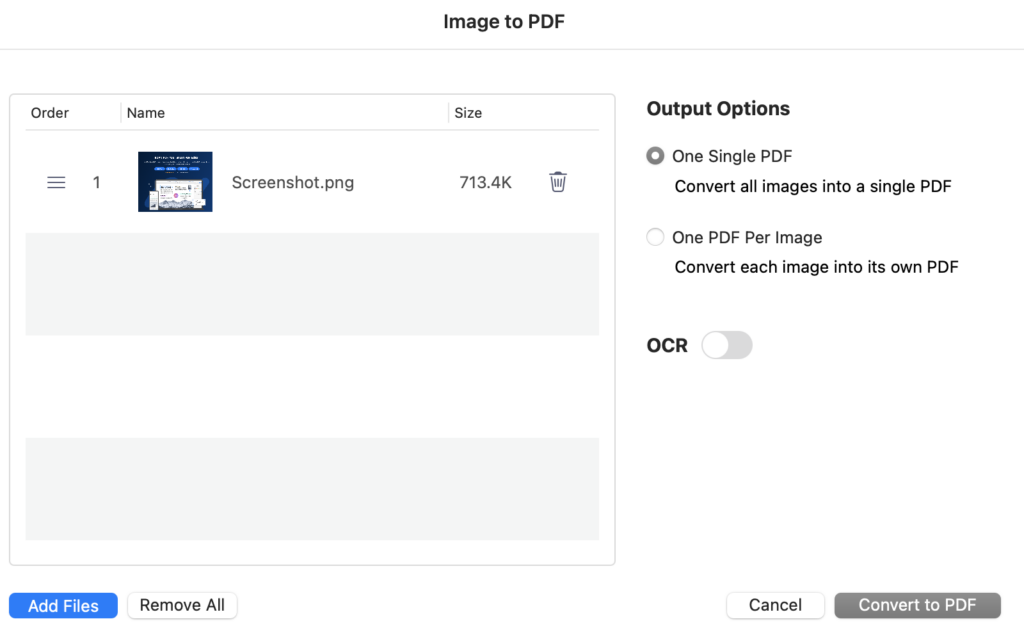Cancel the conversion dialog
Image resolution: width=1024 pixels, height=635 pixels.
coord(774,605)
